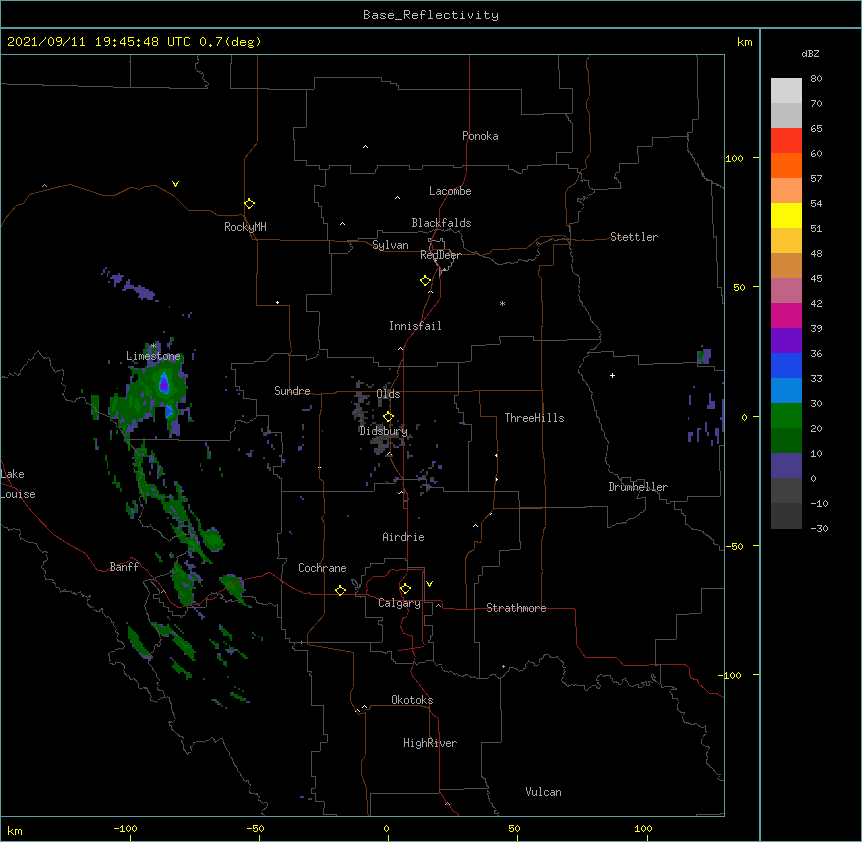The image size is (862, 842).
Task: Click the Innisfail city label
Action: point(415,326)
